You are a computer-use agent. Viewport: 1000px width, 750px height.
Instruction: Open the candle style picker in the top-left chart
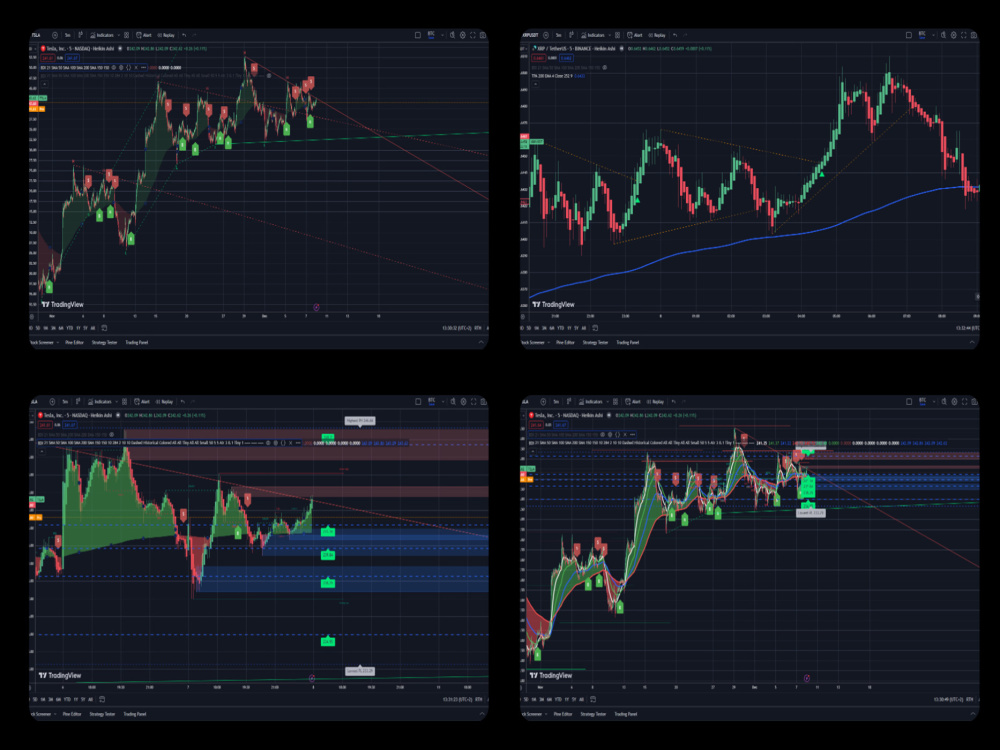tap(80, 35)
